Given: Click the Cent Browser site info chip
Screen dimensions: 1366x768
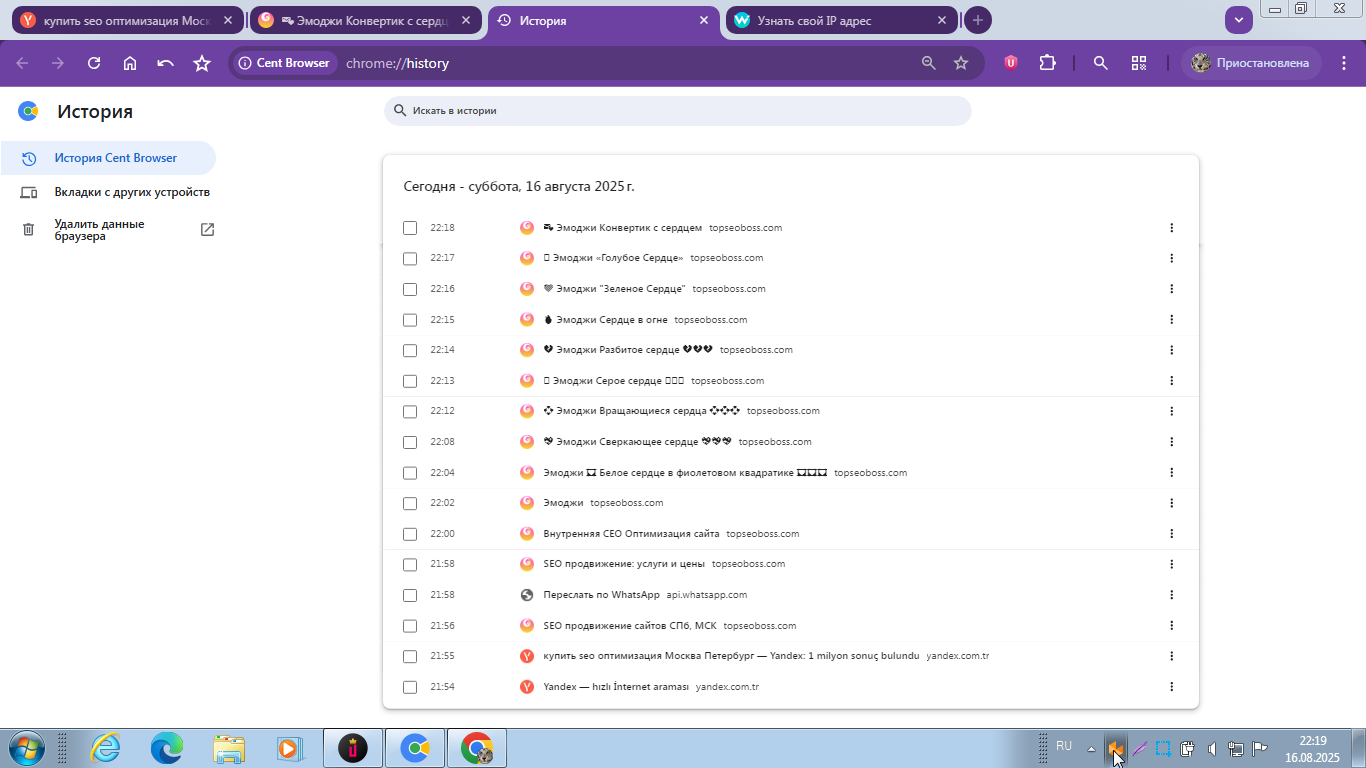Looking at the screenshot, I should (285, 63).
